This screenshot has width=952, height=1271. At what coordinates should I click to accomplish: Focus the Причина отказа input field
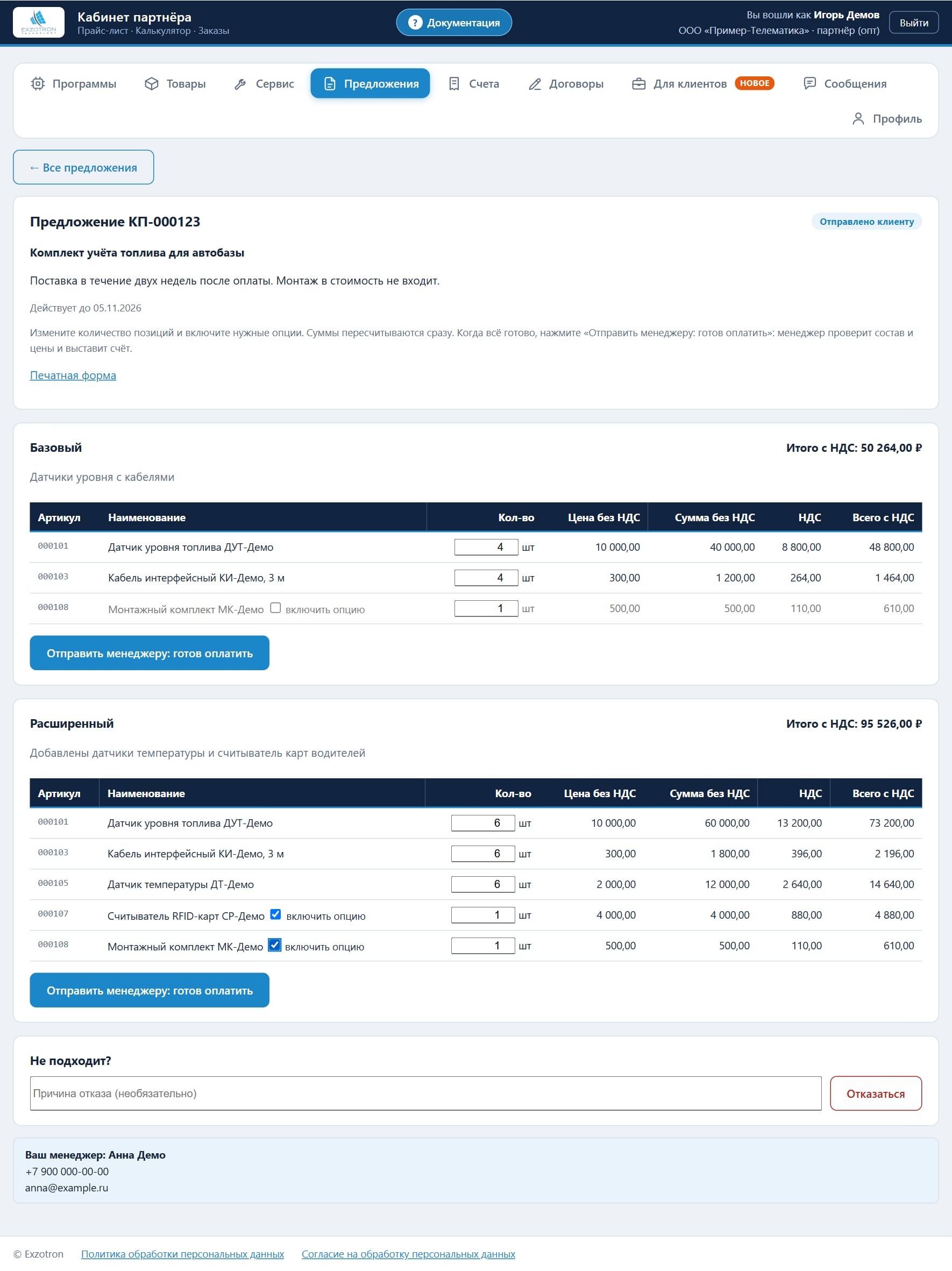pos(426,1094)
